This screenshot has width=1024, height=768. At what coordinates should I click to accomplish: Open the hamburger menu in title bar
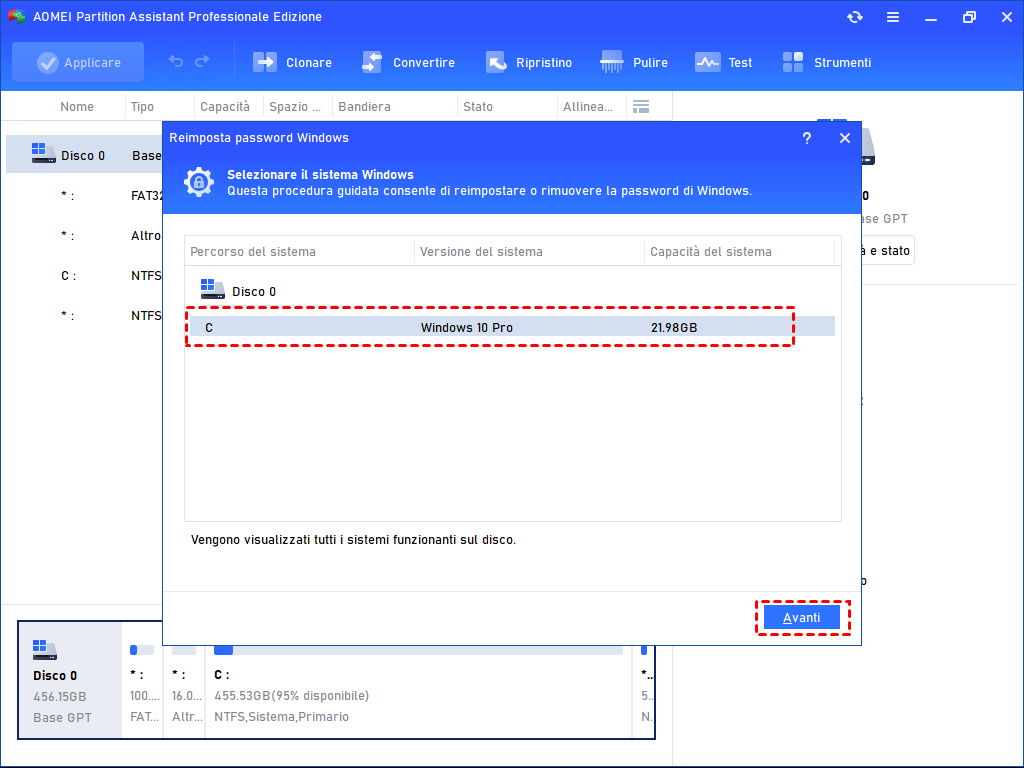tap(893, 18)
